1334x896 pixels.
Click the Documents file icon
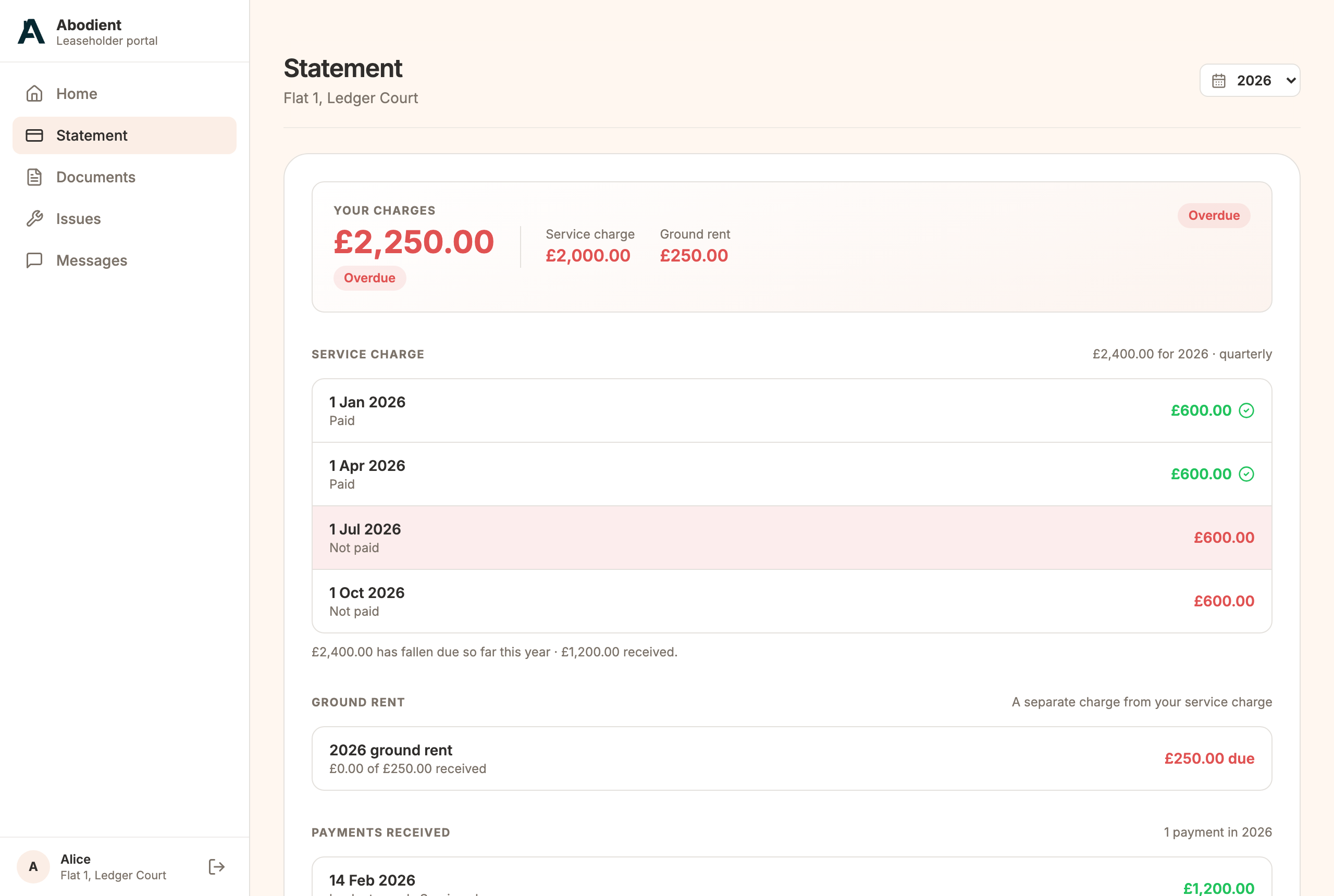pos(34,177)
